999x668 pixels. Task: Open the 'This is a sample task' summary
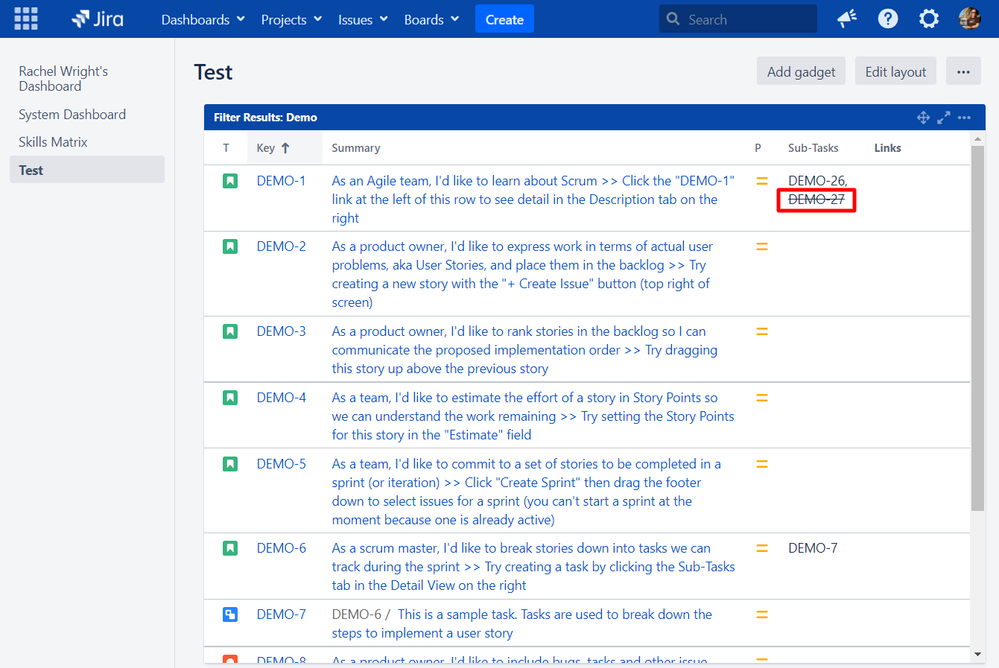[x=522, y=624]
